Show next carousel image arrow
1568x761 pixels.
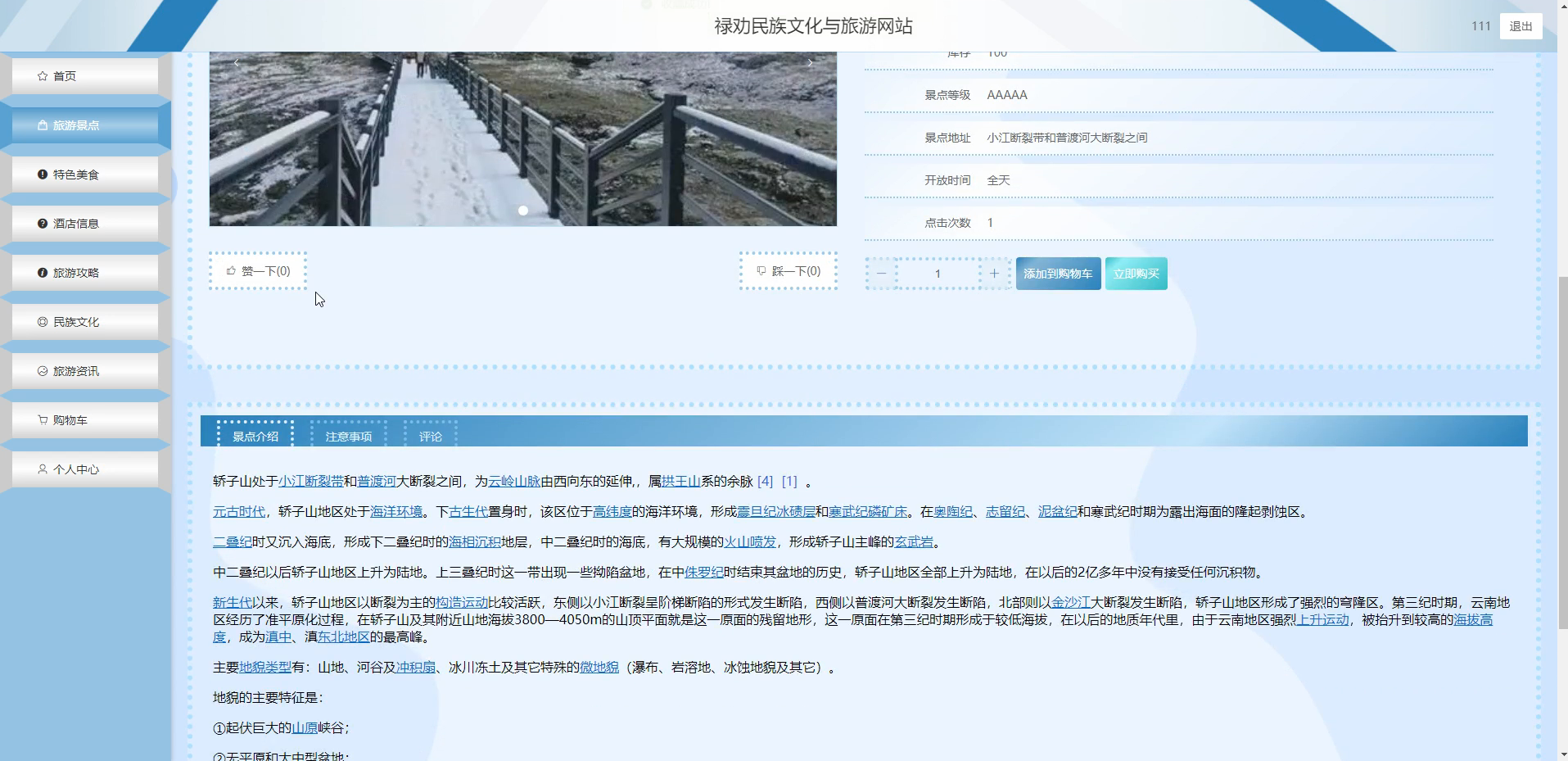pos(810,63)
